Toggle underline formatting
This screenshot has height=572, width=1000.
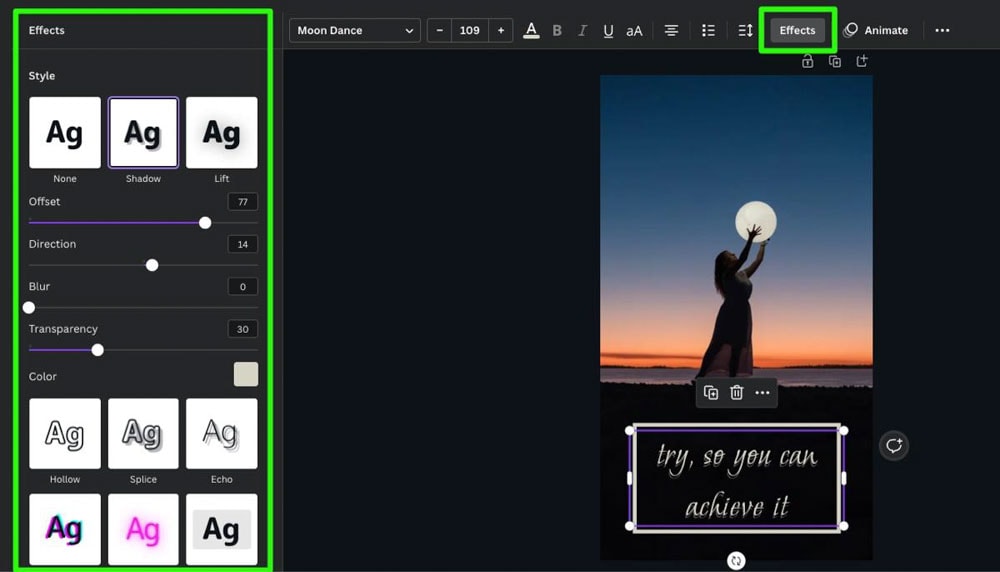pos(608,31)
